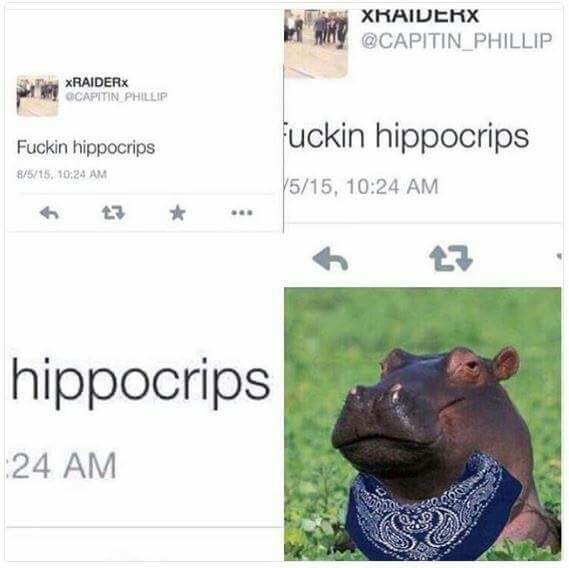Click the enlarged 10:24 AM timestamp on the right
Viewport: 569px width, 568px height.
click(361, 187)
